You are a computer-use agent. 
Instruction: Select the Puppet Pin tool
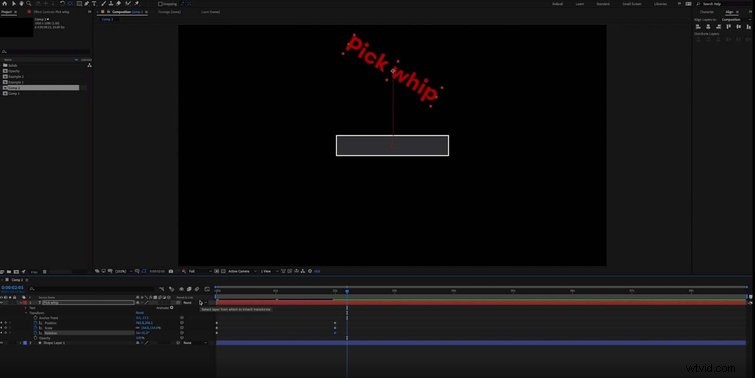(136, 3)
